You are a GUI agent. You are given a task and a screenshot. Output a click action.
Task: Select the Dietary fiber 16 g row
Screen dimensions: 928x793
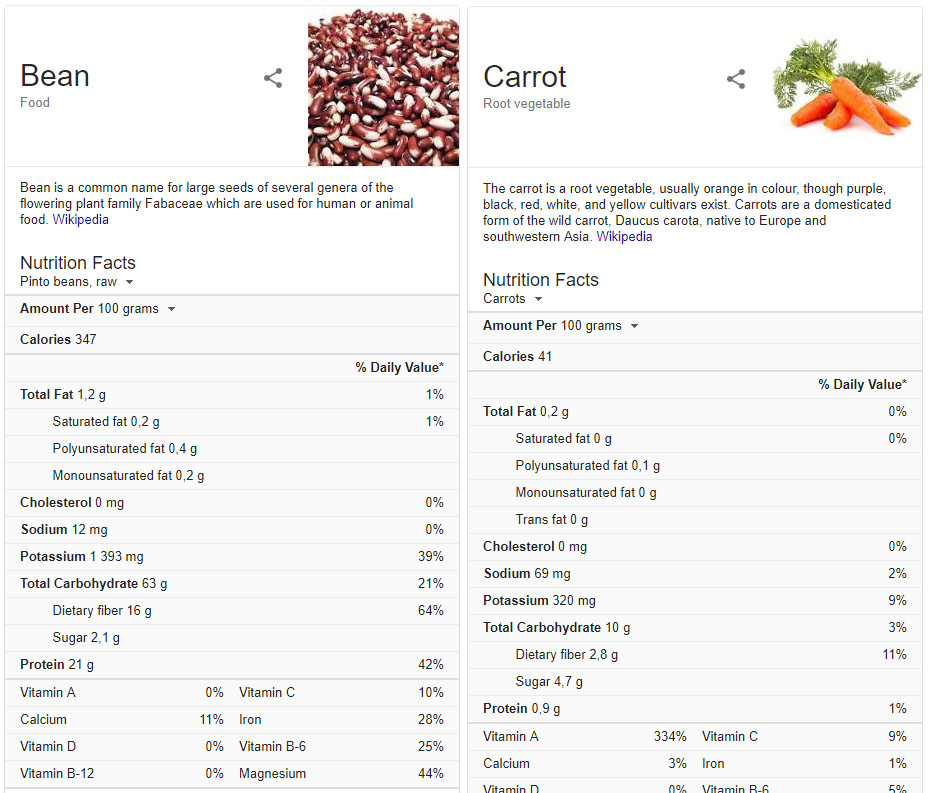click(232, 611)
